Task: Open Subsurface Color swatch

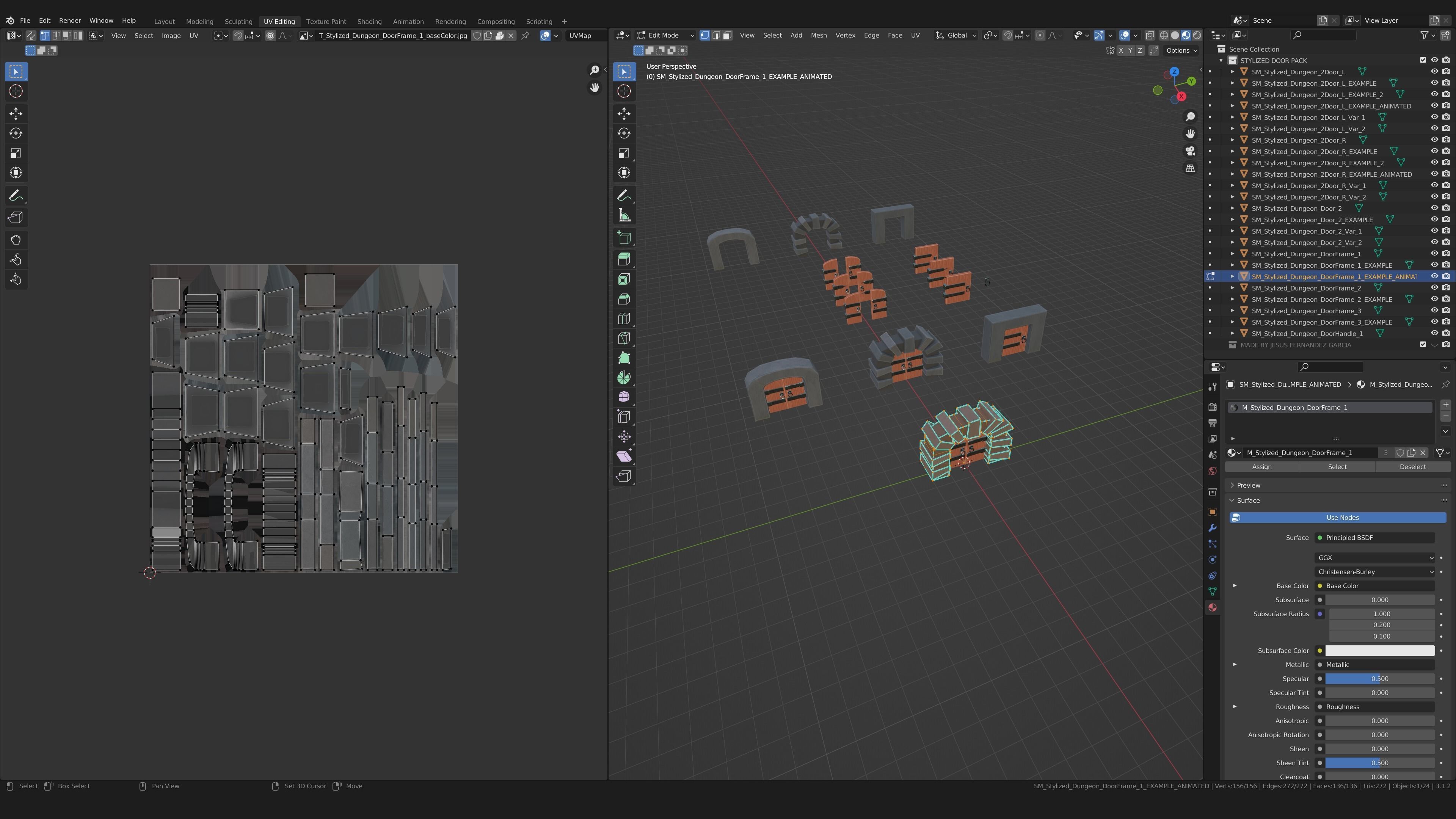Action: 1380,651
